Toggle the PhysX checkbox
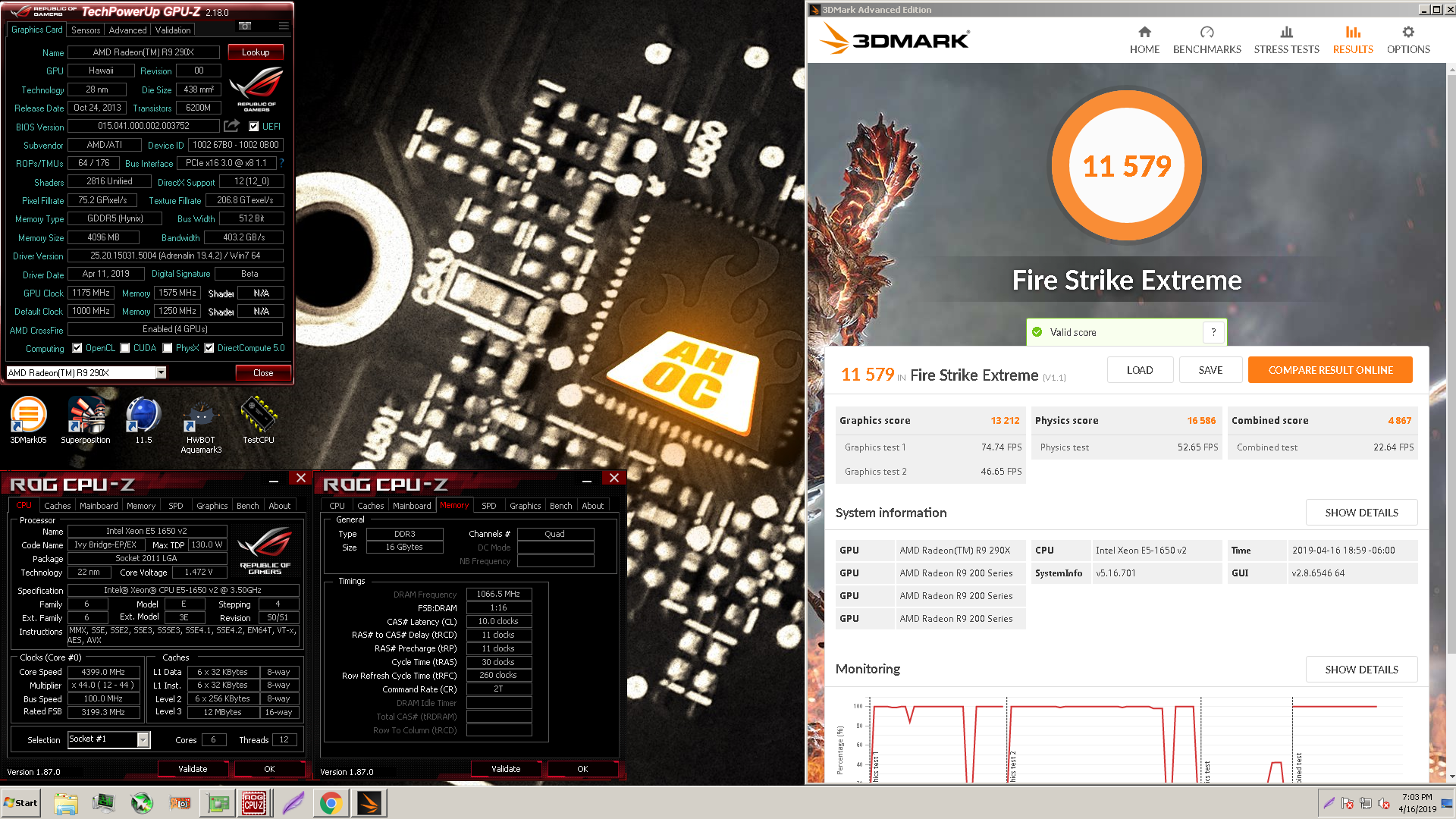 click(168, 348)
